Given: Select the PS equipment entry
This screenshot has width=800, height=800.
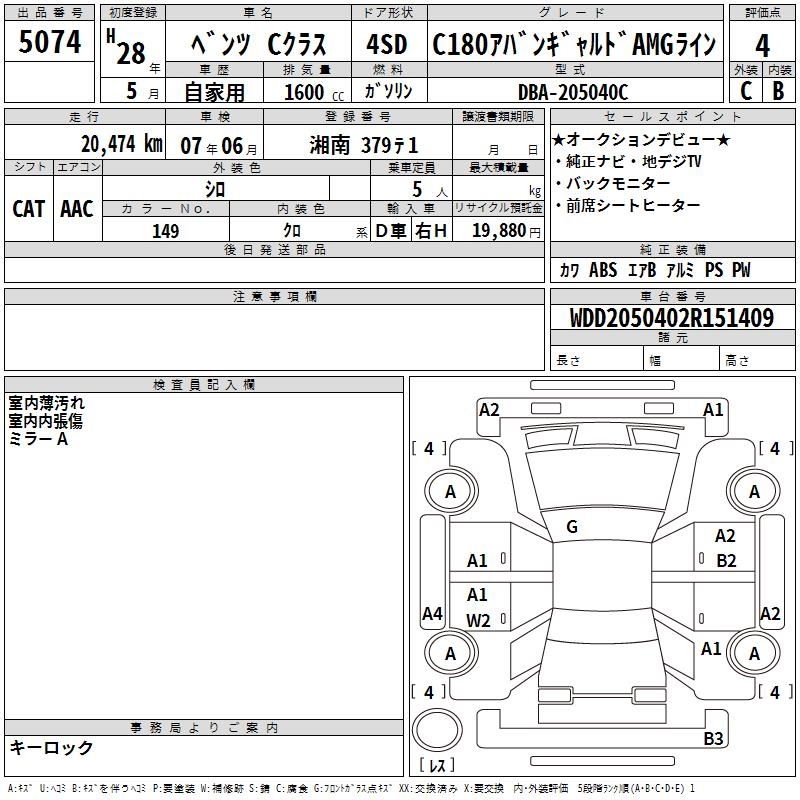Looking at the screenshot, I should tap(714, 270).
